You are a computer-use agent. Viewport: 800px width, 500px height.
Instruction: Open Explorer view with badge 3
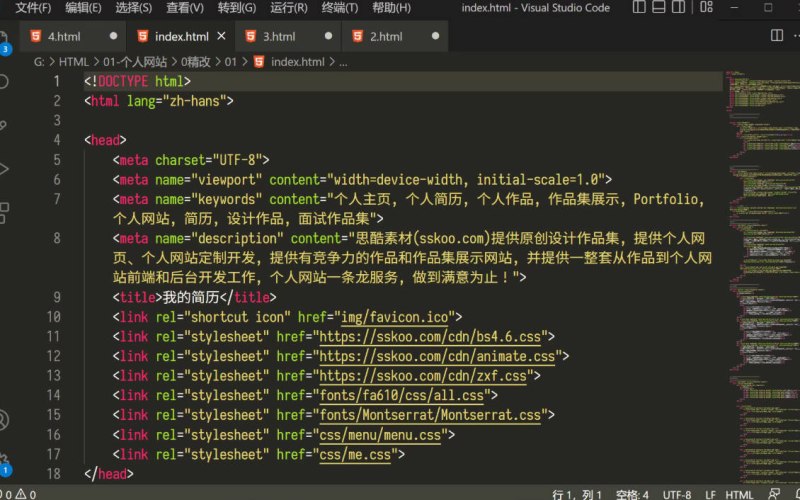[4, 43]
